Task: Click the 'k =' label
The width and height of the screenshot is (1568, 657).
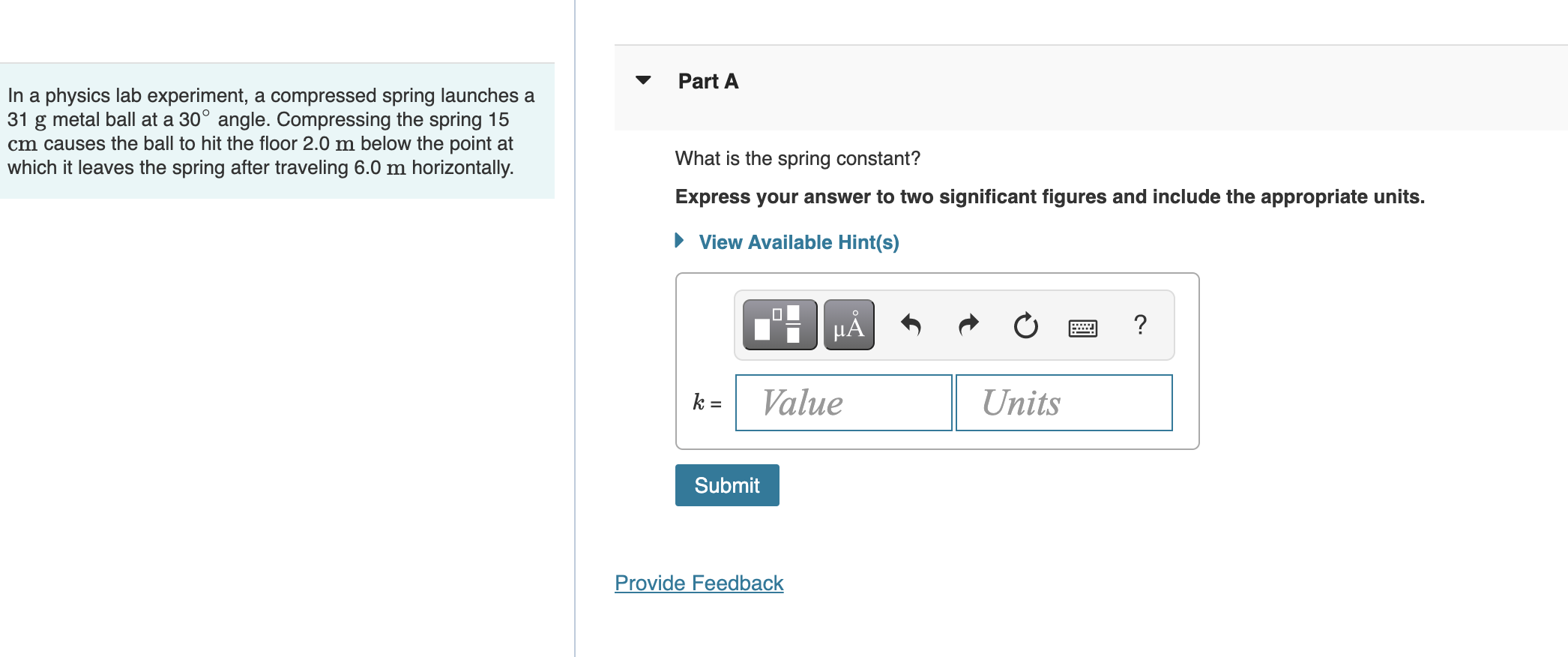Action: [707, 403]
